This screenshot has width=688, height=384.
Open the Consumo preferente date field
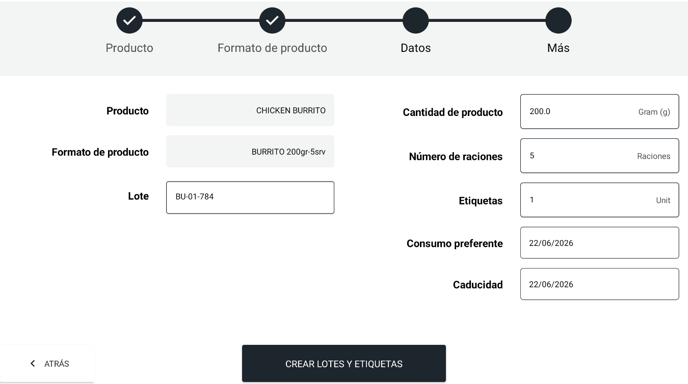599,243
